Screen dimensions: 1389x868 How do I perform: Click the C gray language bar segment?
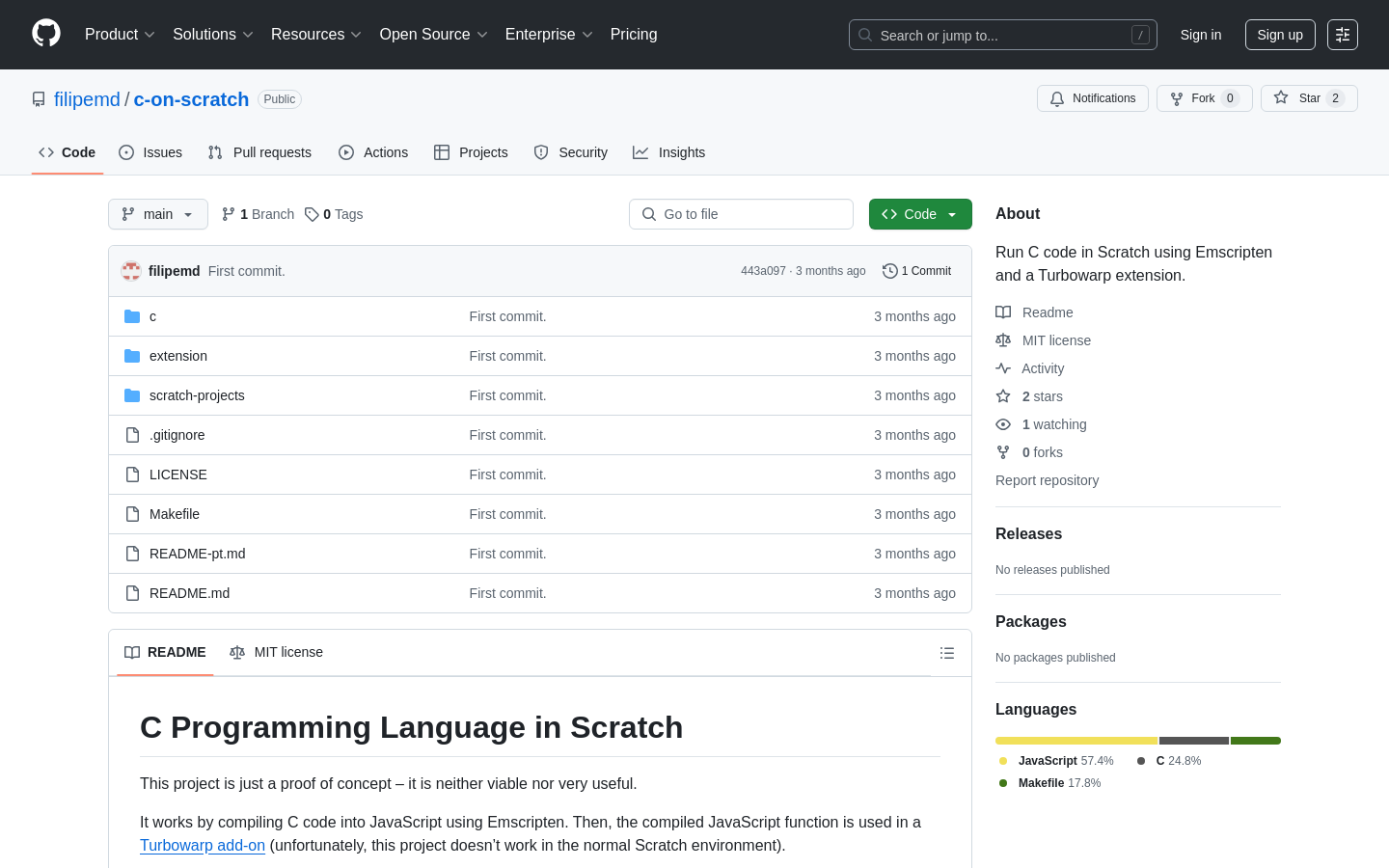(1194, 741)
